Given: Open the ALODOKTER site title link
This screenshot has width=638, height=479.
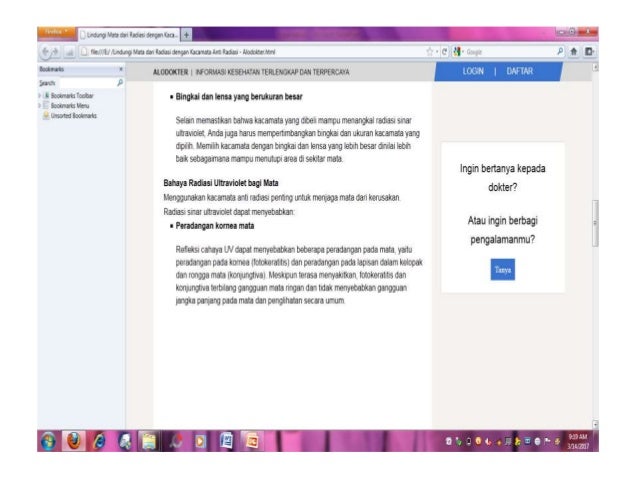Looking at the screenshot, I should tap(170, 72).
